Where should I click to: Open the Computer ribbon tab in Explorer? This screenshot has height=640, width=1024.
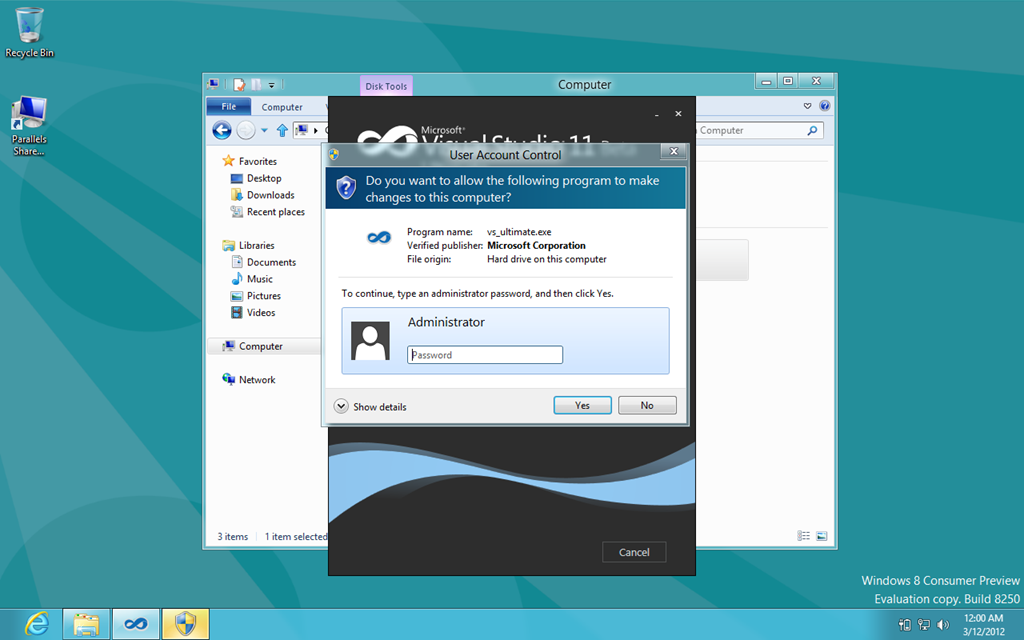pos(282,107)
